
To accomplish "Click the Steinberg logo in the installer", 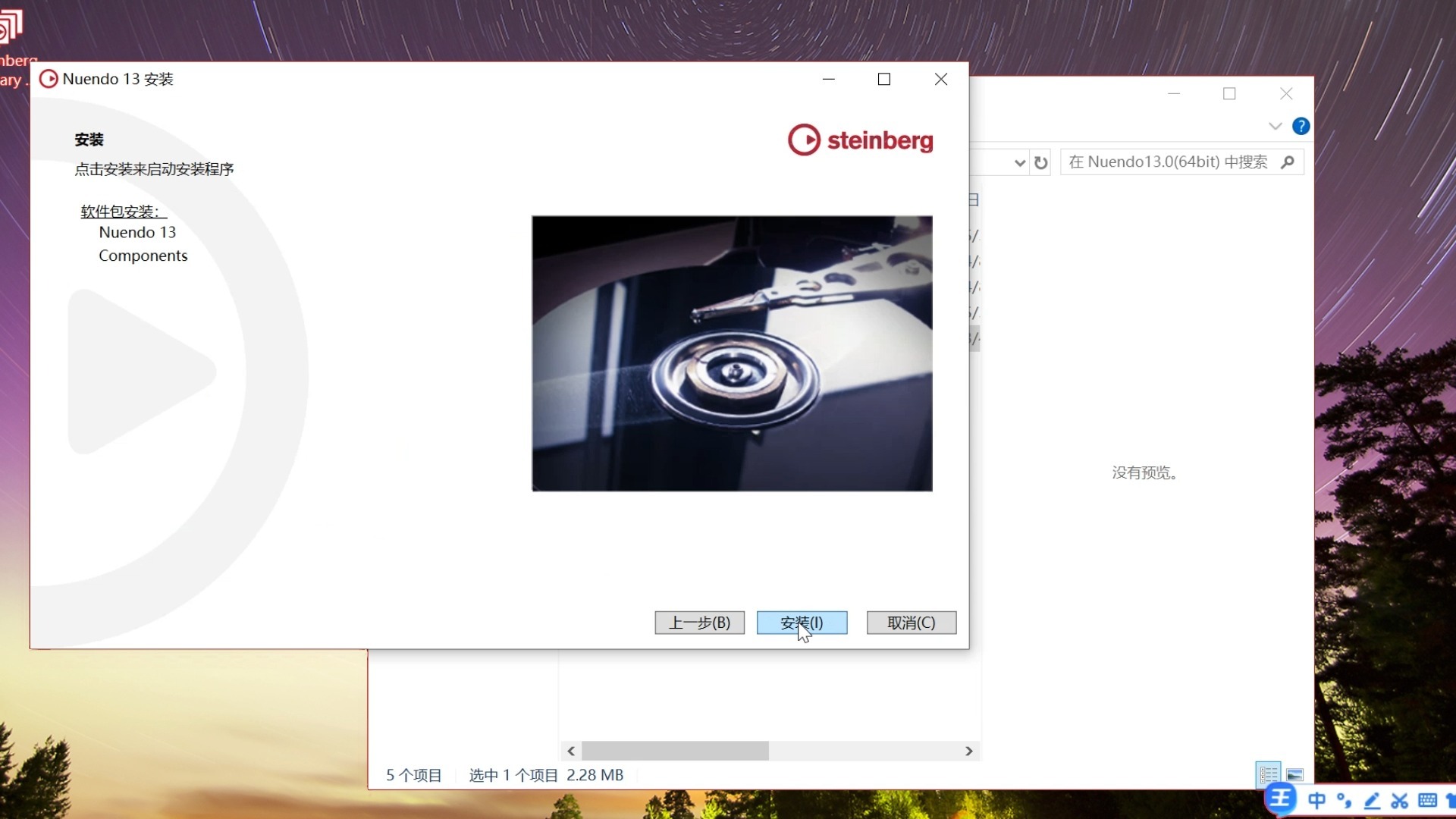I will coord(861,140).
